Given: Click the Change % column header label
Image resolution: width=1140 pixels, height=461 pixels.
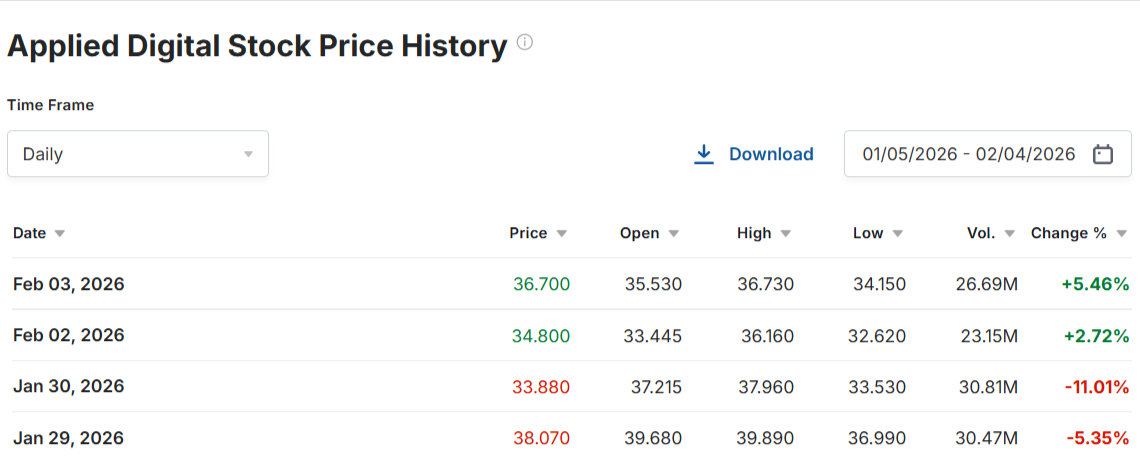Looking at the screenshot, I should (1069, 233).
